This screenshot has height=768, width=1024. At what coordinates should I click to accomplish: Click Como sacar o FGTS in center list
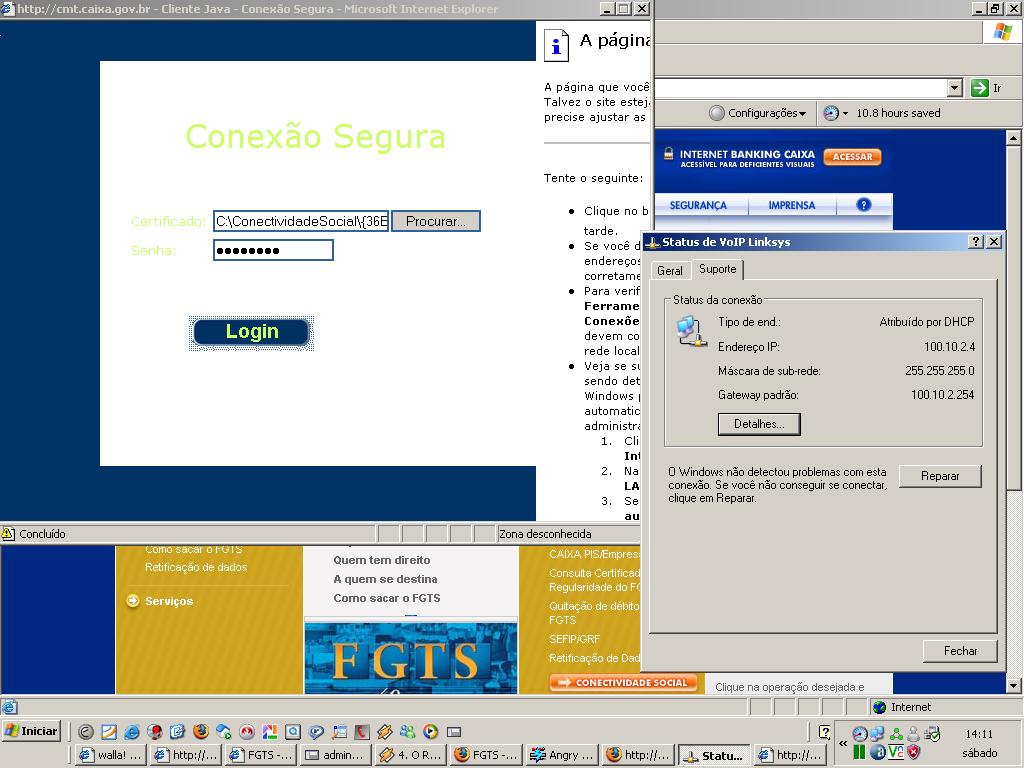click(x=387, y=598)
